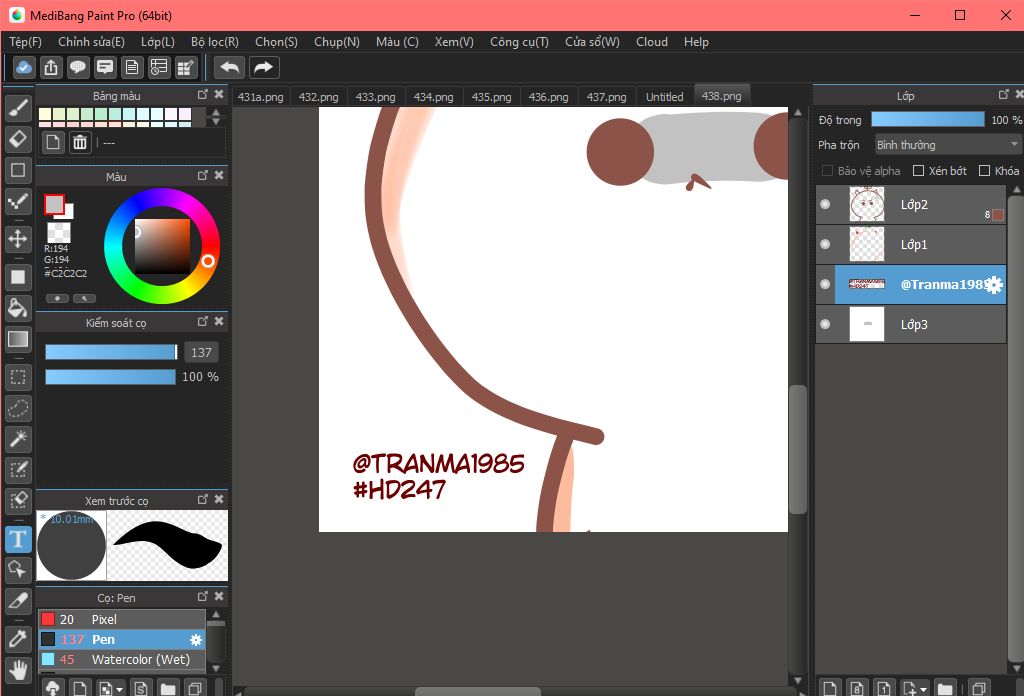Open the Tệp(F) menu
Viewport: 1024px width, 696px height.
[25, 42]
